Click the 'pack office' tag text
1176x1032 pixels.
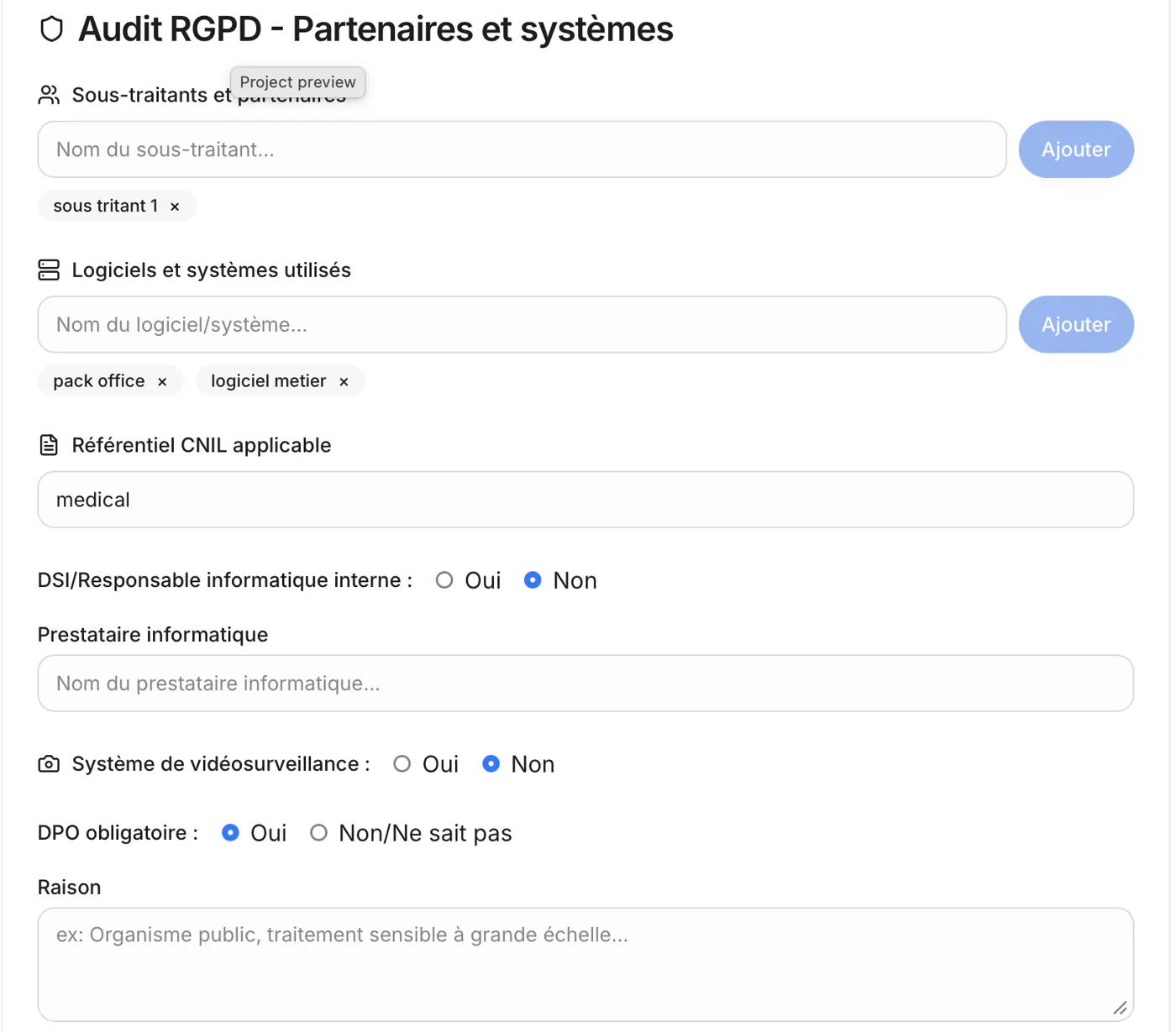tap(99, 381)
